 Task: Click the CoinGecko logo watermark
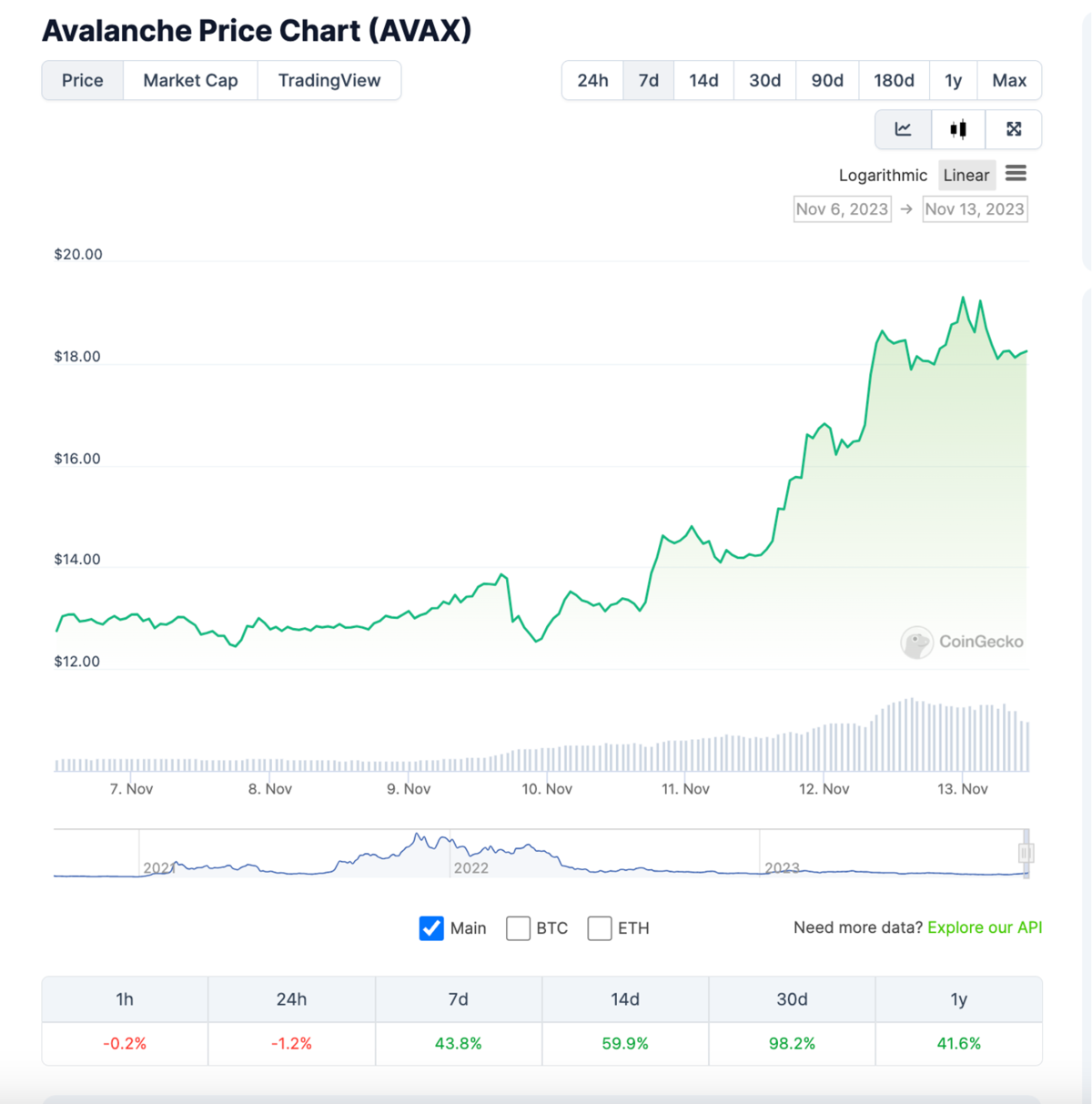point(917,642)
